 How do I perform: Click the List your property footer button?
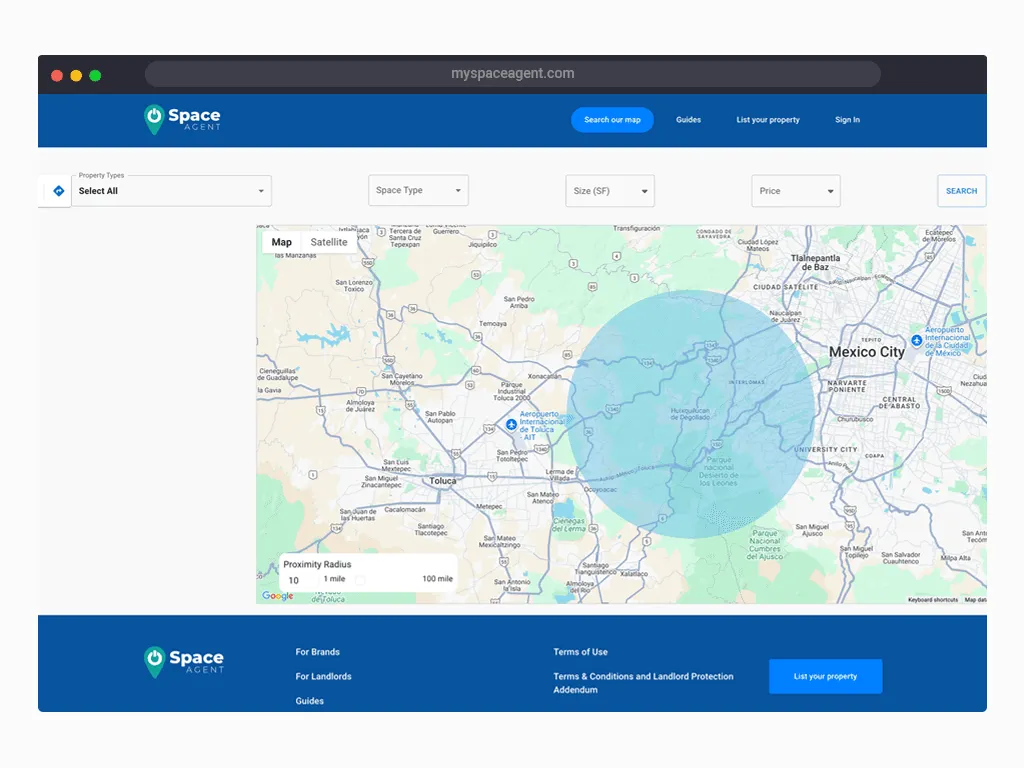tap(825, 676)
